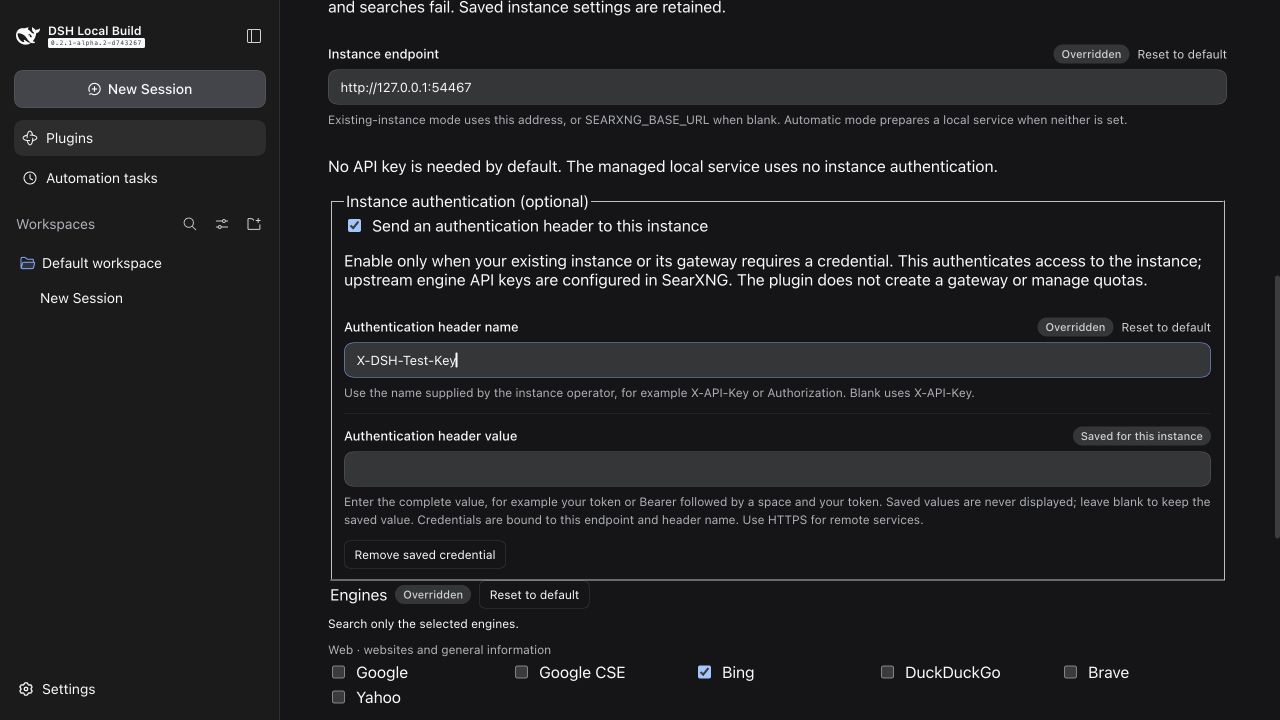Disable the Bing engine checkbox
The image size is (1280, 720).
pos(704,672)
